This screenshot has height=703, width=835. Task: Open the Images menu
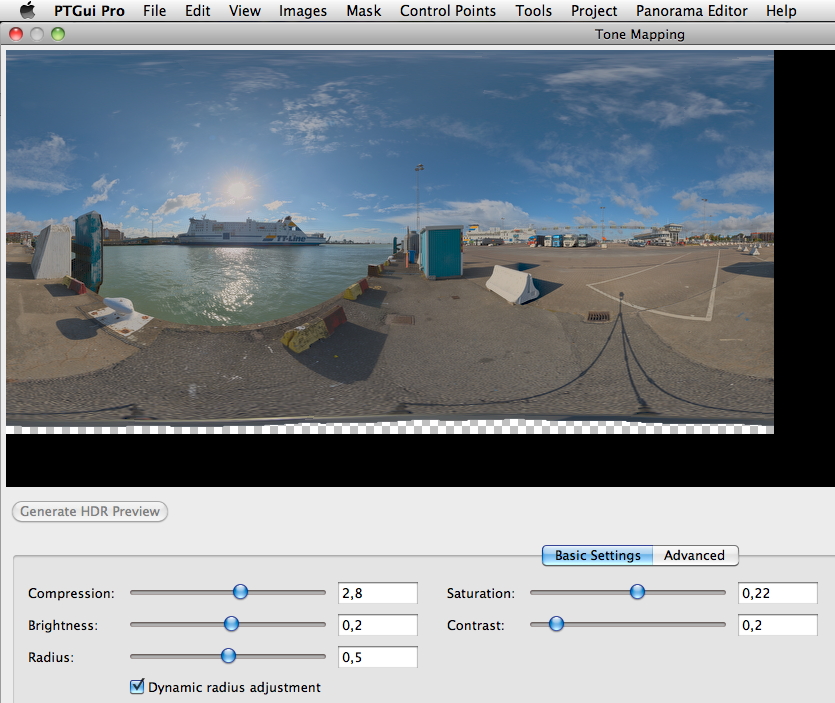pos(303,11)
